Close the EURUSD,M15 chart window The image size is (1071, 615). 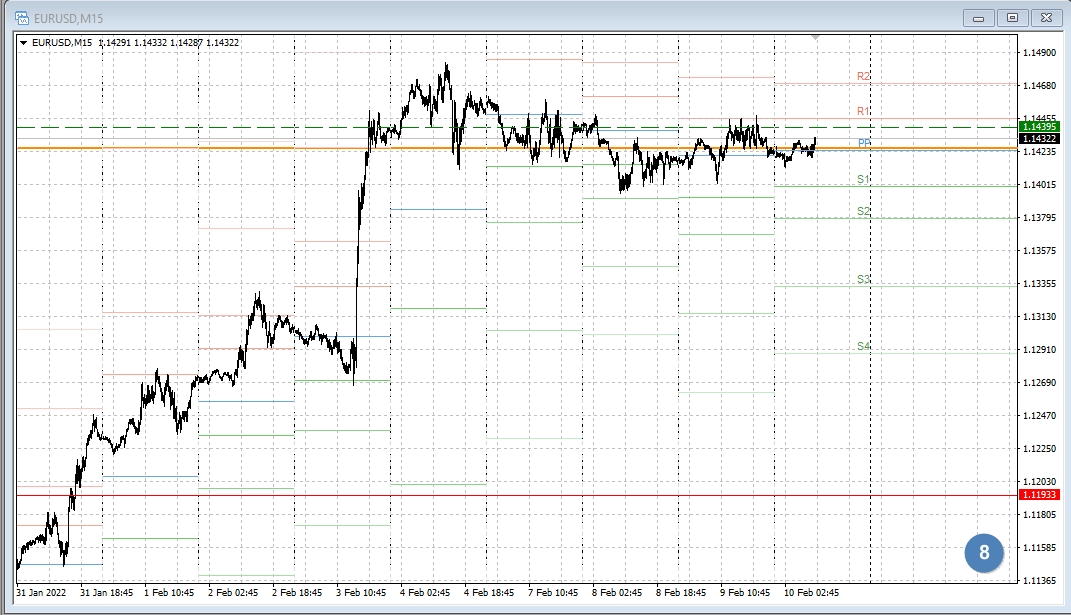1046,18
